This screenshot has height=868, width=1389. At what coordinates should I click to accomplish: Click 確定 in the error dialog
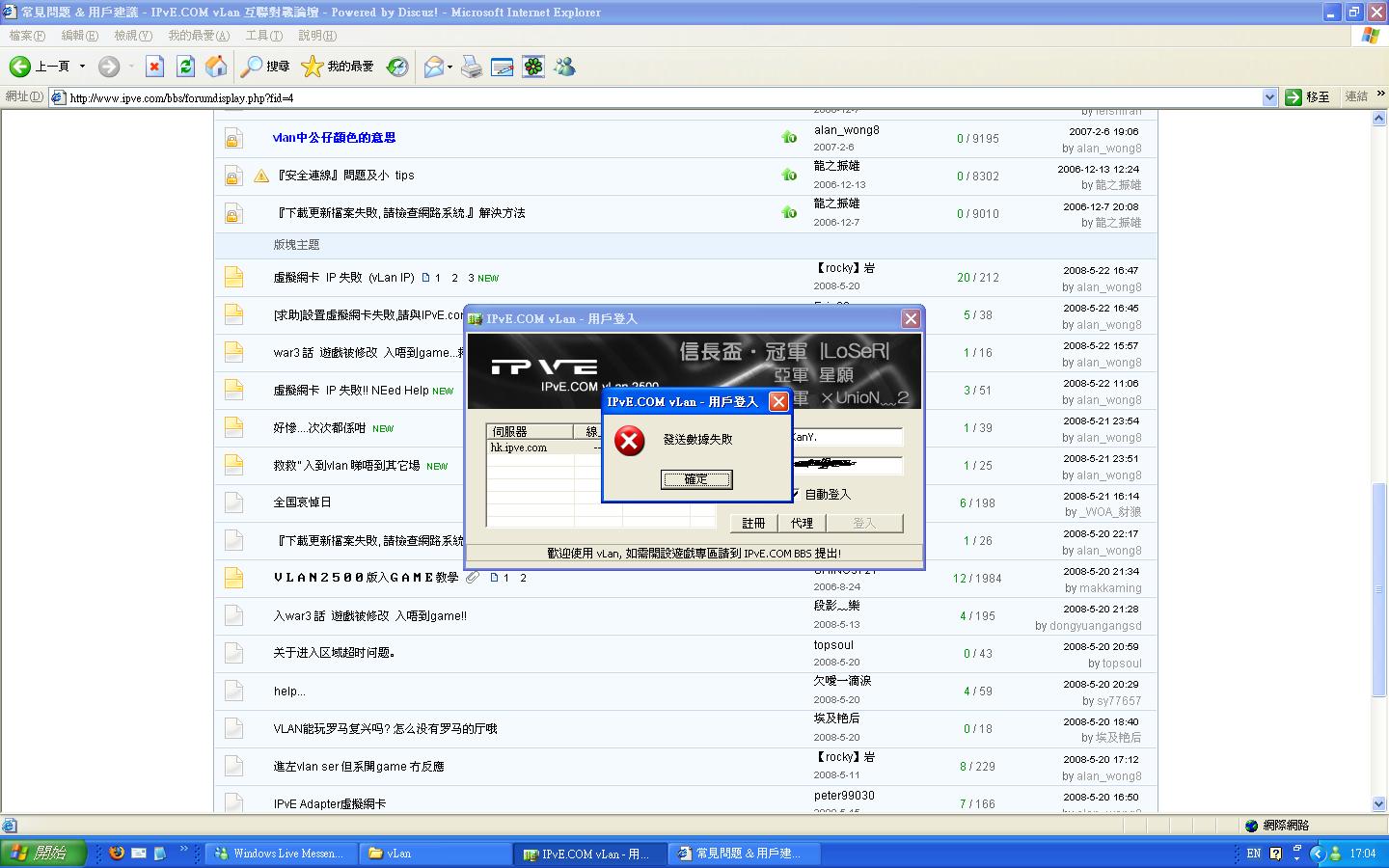point(695,479)
